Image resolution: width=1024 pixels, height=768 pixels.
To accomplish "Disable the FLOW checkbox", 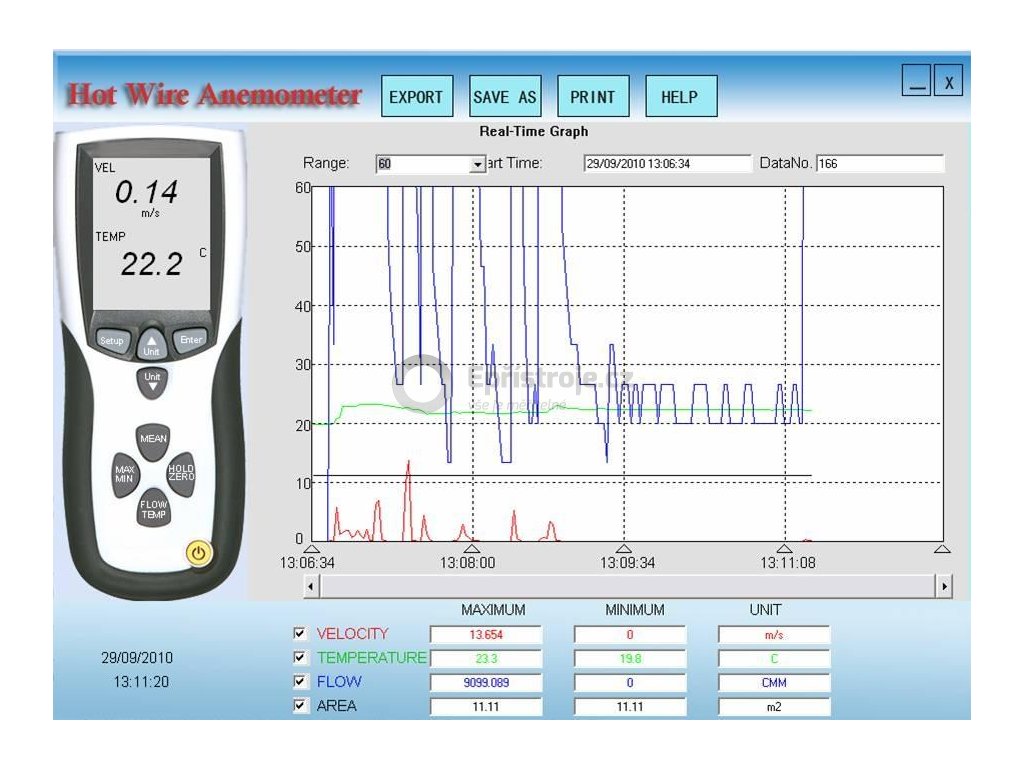I will point(299,682).
